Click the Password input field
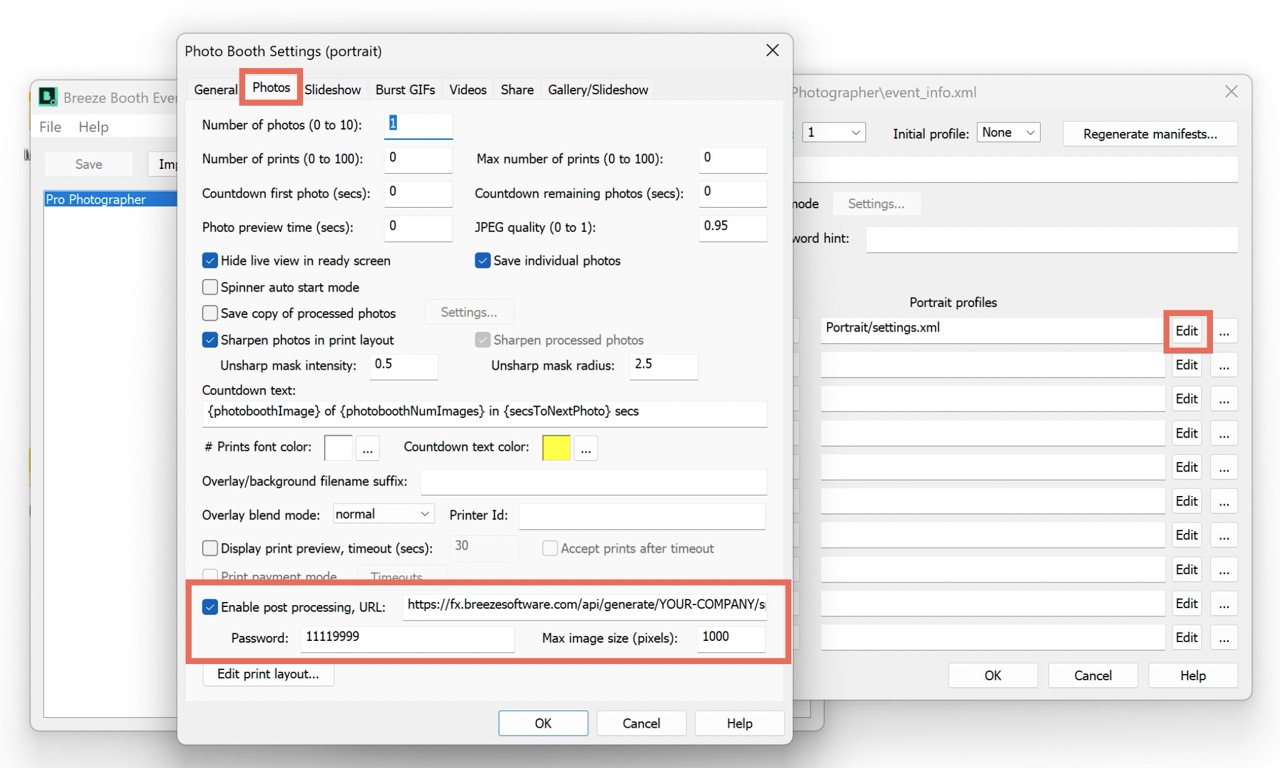Screen dimensions: 1280x768 tap(407, 637)
